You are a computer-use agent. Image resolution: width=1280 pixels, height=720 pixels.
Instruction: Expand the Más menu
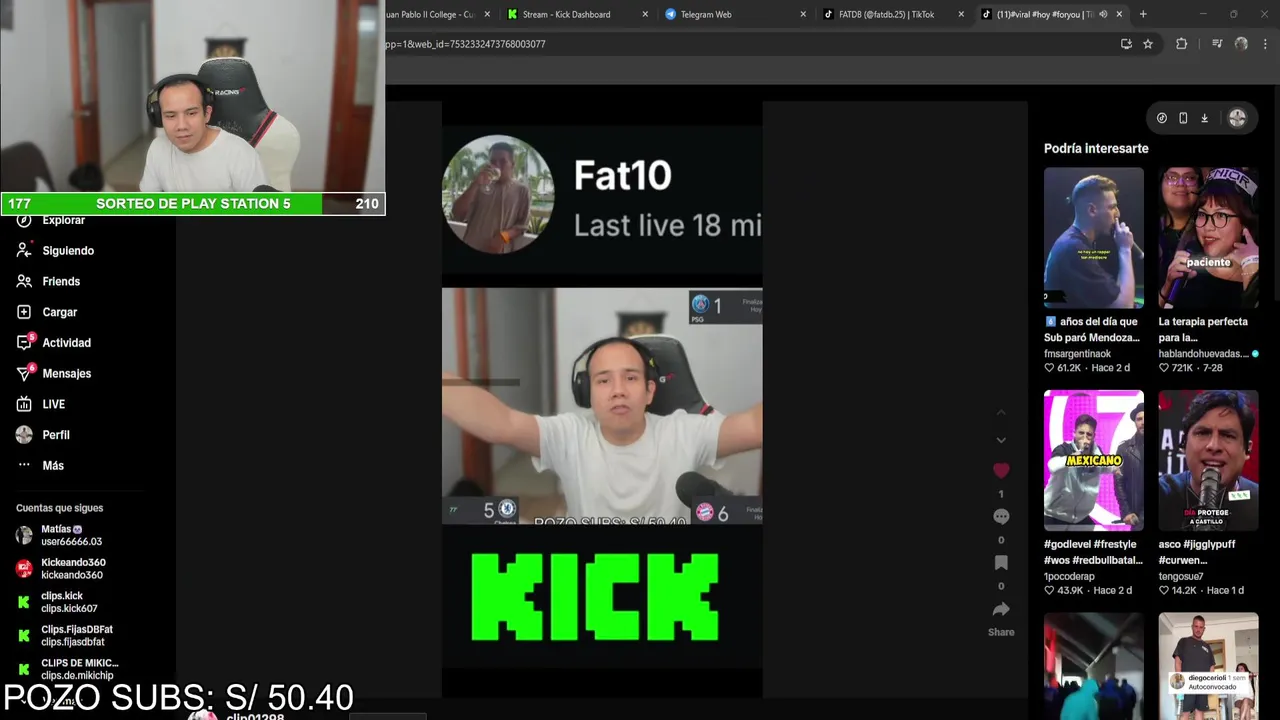click(x=40, y=466)
